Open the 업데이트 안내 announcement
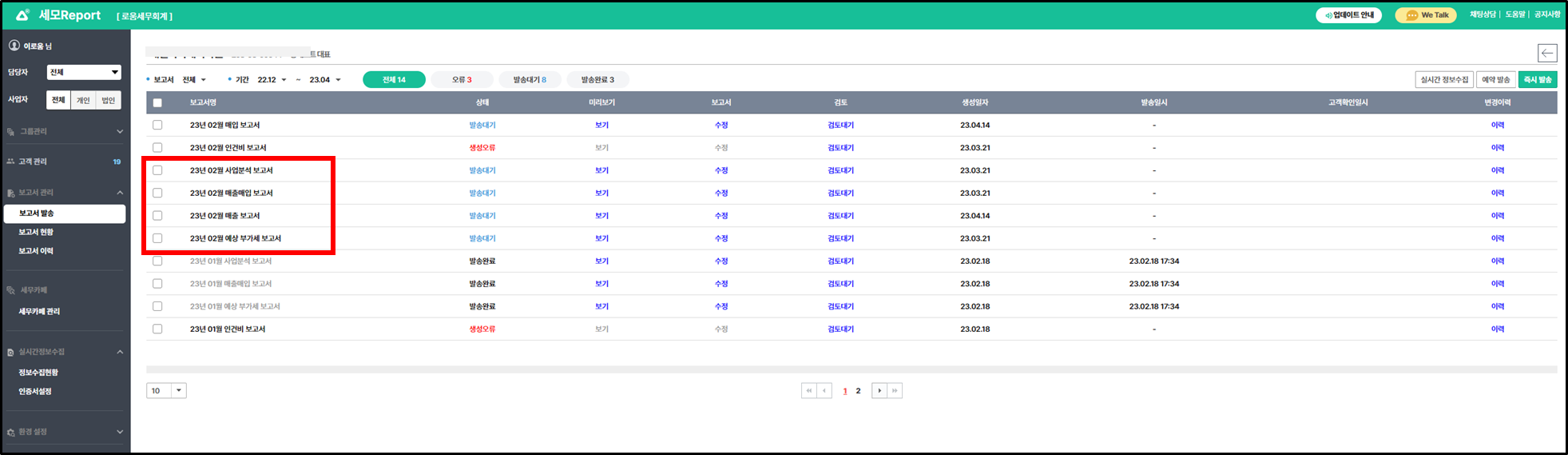This screenshot has height=455, width=1568. pos(1348,15)
